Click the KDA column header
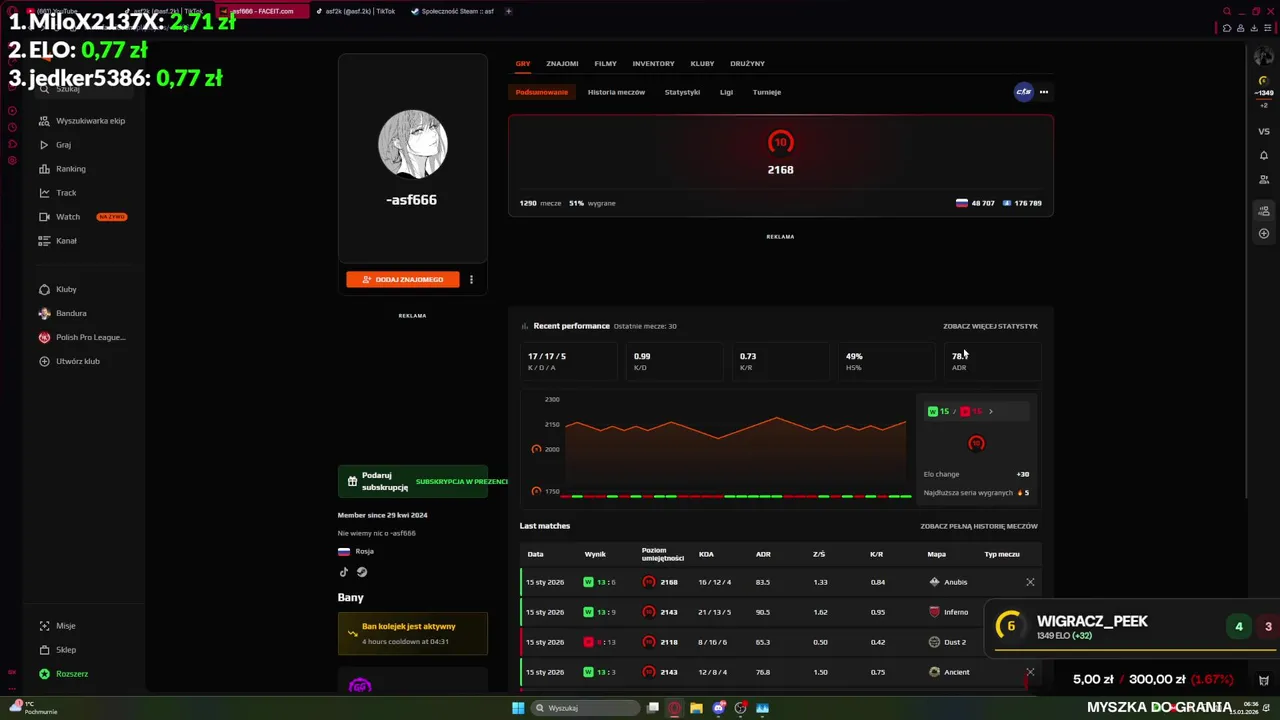This screenshot has height=720, width=1280. click(706, 554)
